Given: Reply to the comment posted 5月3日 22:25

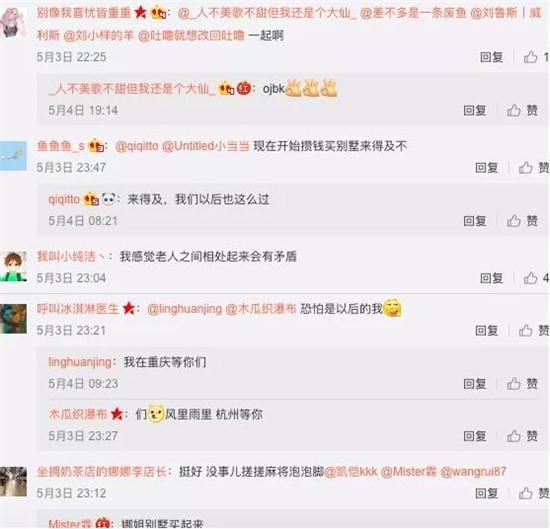Looking at the screenshot, I should (x=491, y=57).
